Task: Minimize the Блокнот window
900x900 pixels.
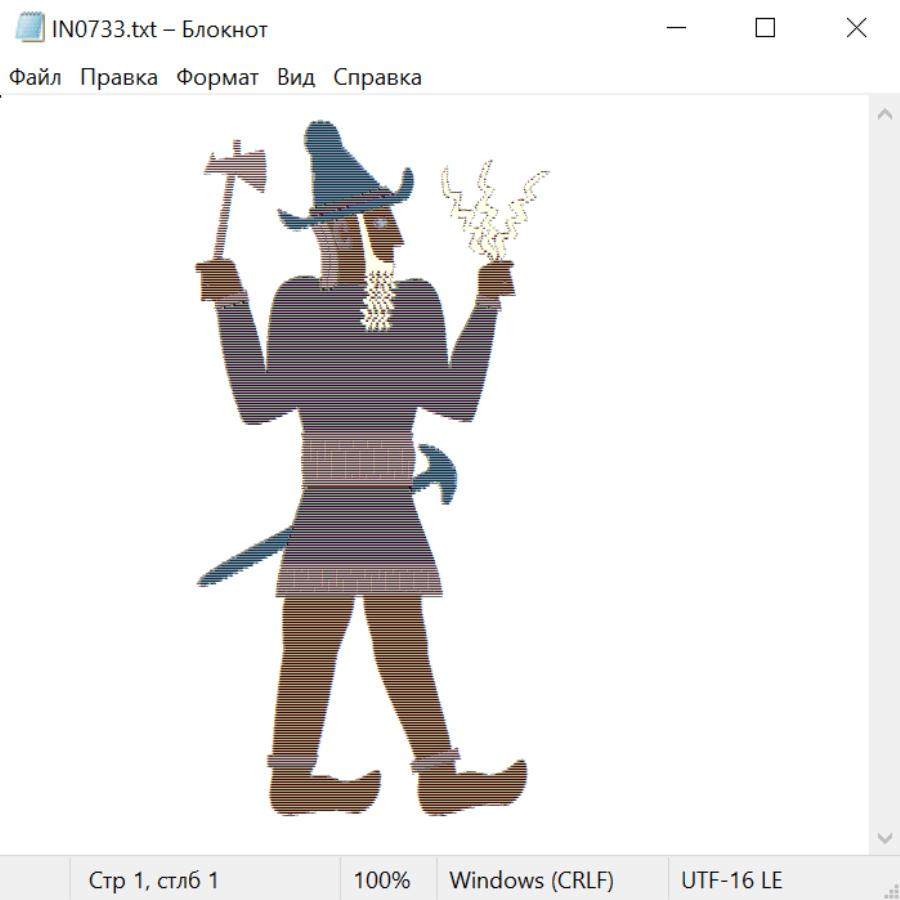Action: [675, 29]
